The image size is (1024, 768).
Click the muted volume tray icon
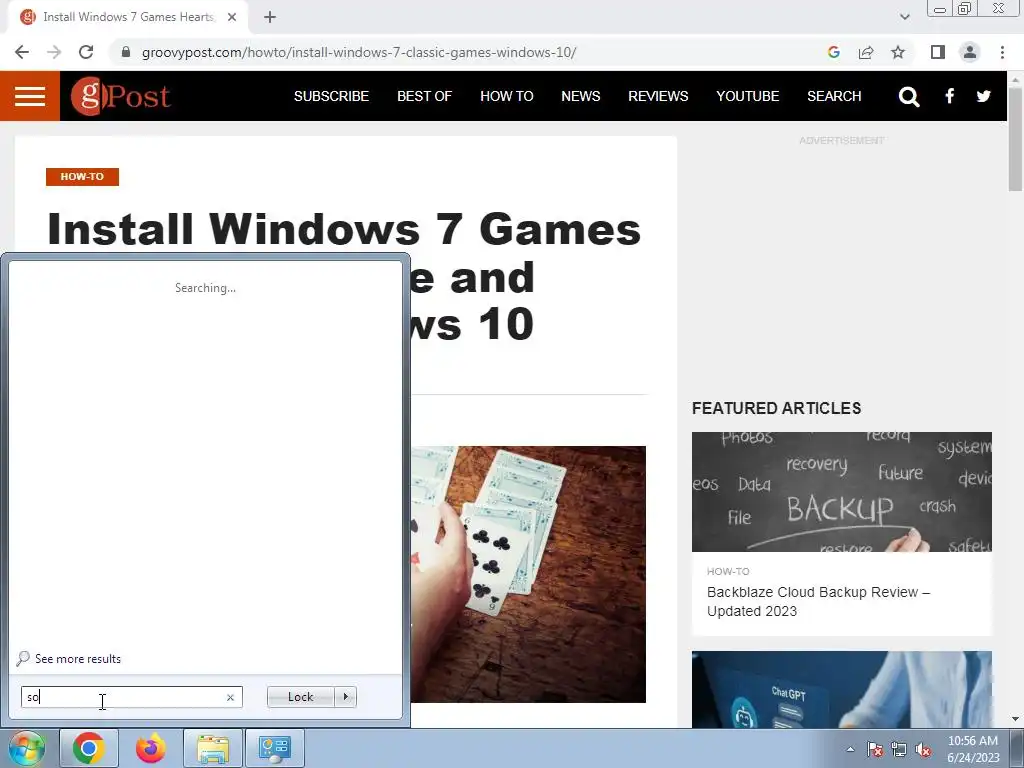(x=923, y=749)
